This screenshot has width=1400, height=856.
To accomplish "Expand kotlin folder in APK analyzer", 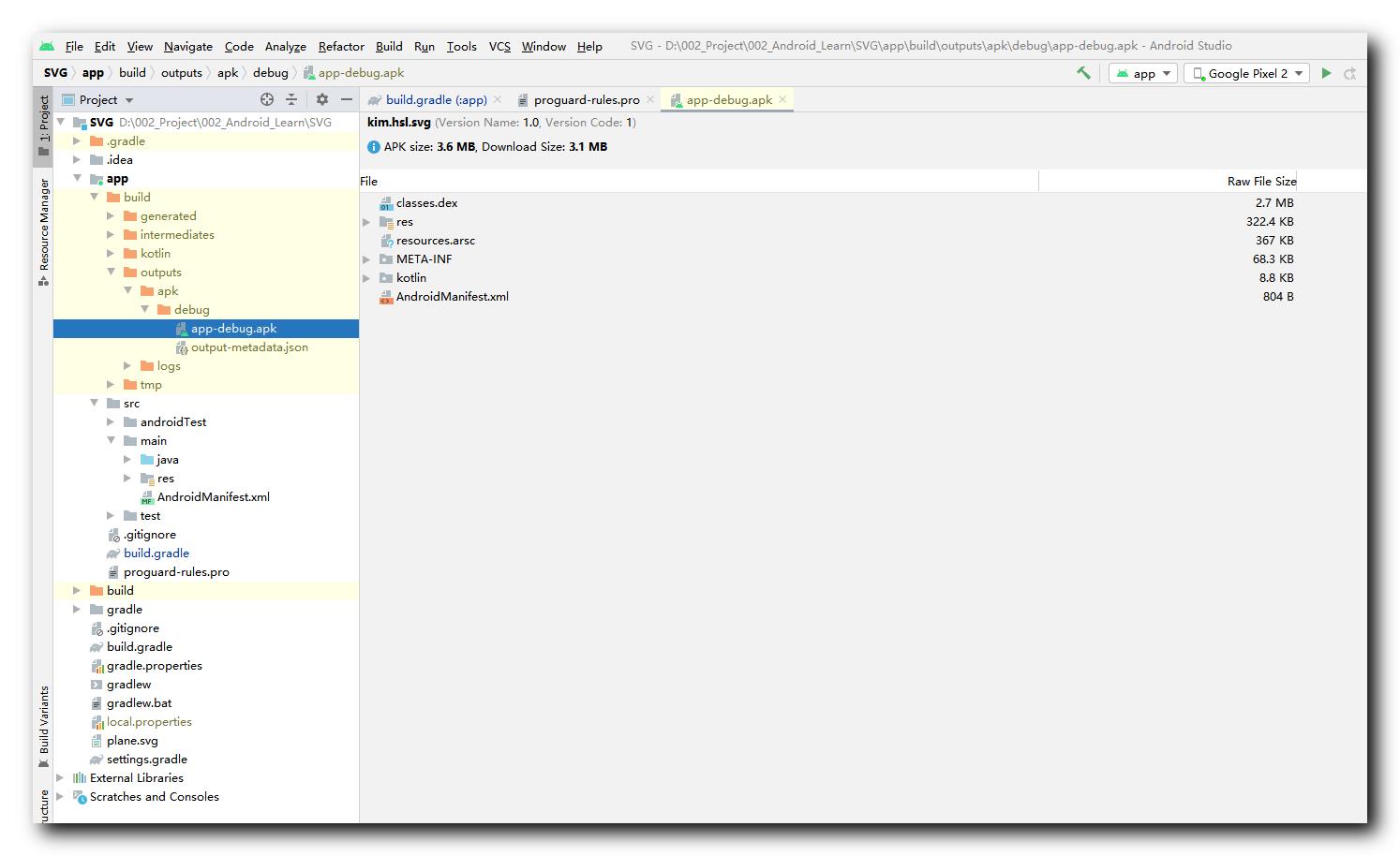I will click(366, 278).
